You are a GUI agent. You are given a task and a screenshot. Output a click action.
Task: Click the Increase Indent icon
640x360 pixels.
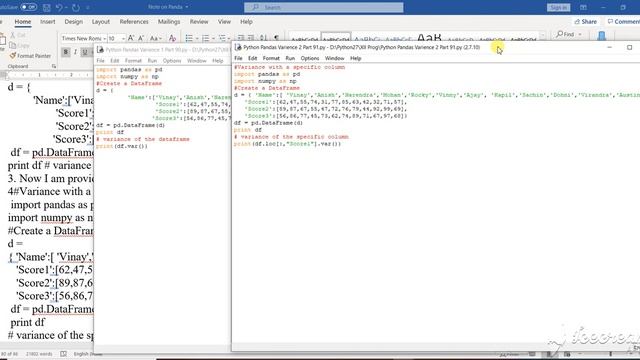pos(251,38)
